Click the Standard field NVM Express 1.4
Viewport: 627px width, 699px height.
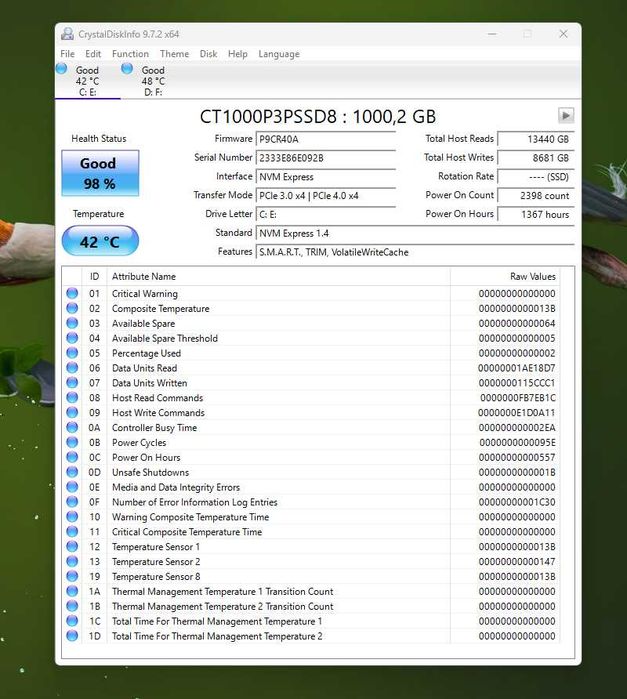click(x=415, y=233)
